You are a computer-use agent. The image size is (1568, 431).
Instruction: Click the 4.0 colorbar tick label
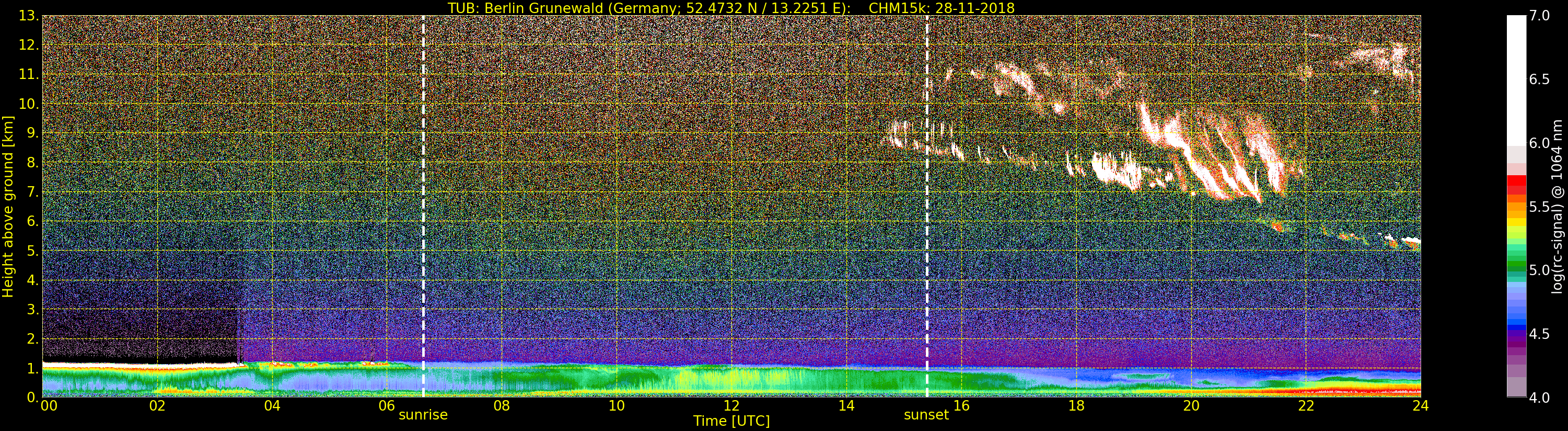[1539, 398]
